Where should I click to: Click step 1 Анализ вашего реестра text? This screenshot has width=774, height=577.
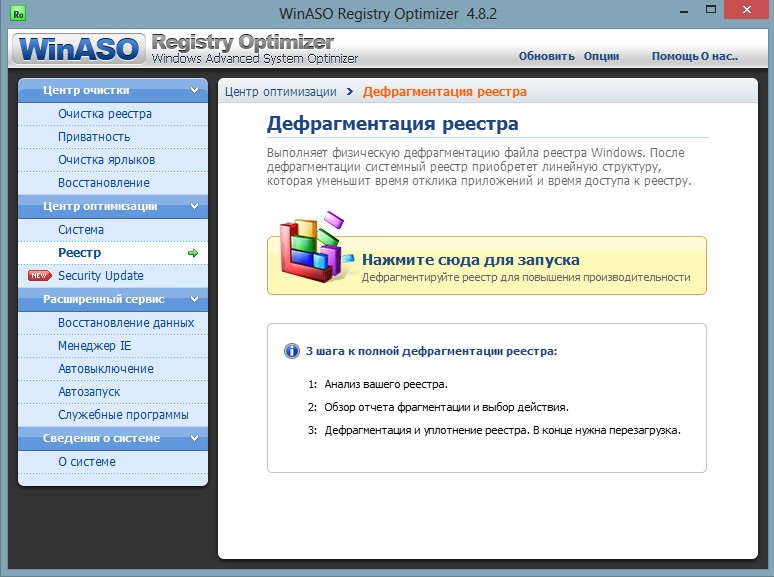click(386, 385)
